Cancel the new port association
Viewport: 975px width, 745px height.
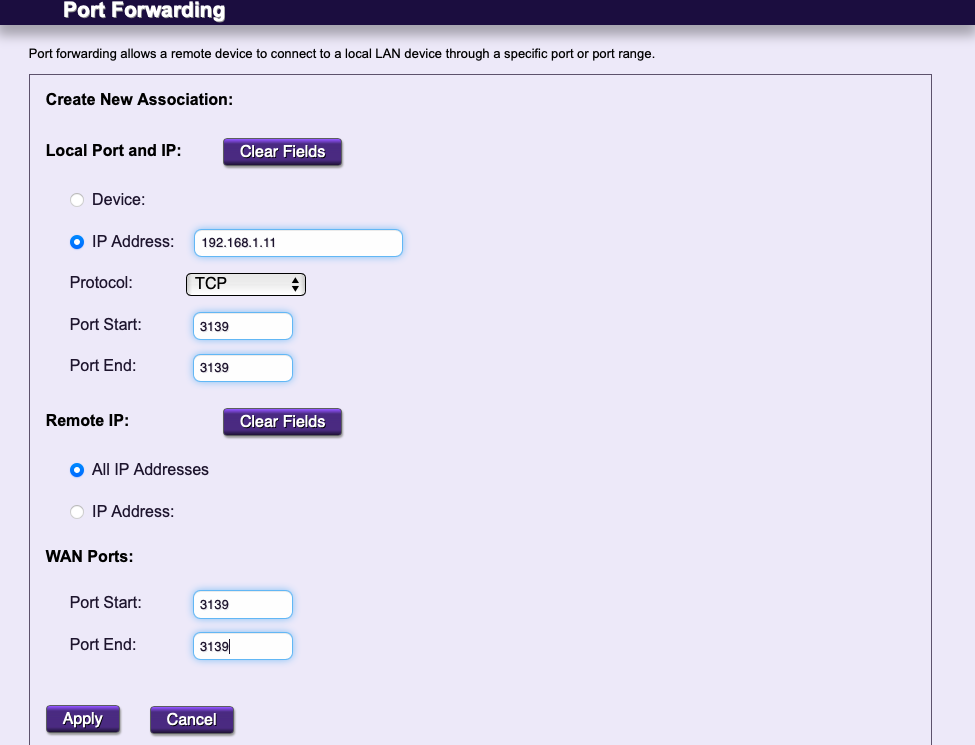191,719
